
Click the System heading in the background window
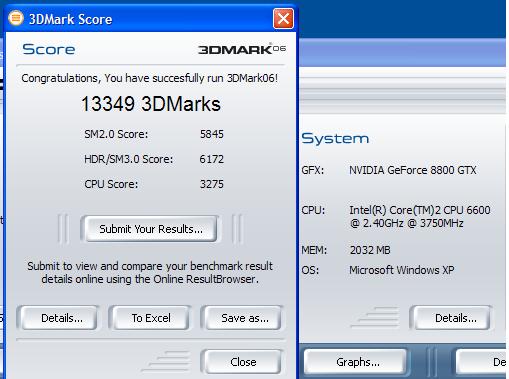pos(335,138)
